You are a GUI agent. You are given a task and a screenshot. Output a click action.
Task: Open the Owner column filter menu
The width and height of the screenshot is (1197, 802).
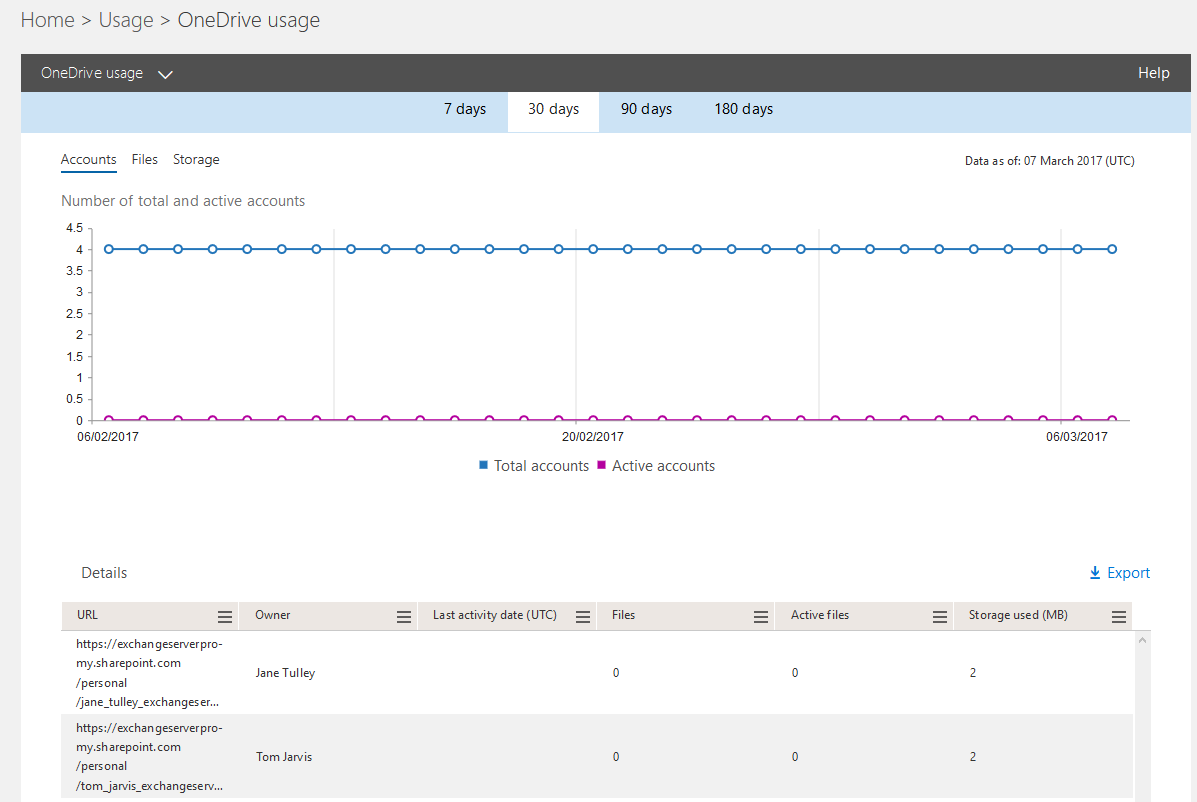click(x=403, y=616)
